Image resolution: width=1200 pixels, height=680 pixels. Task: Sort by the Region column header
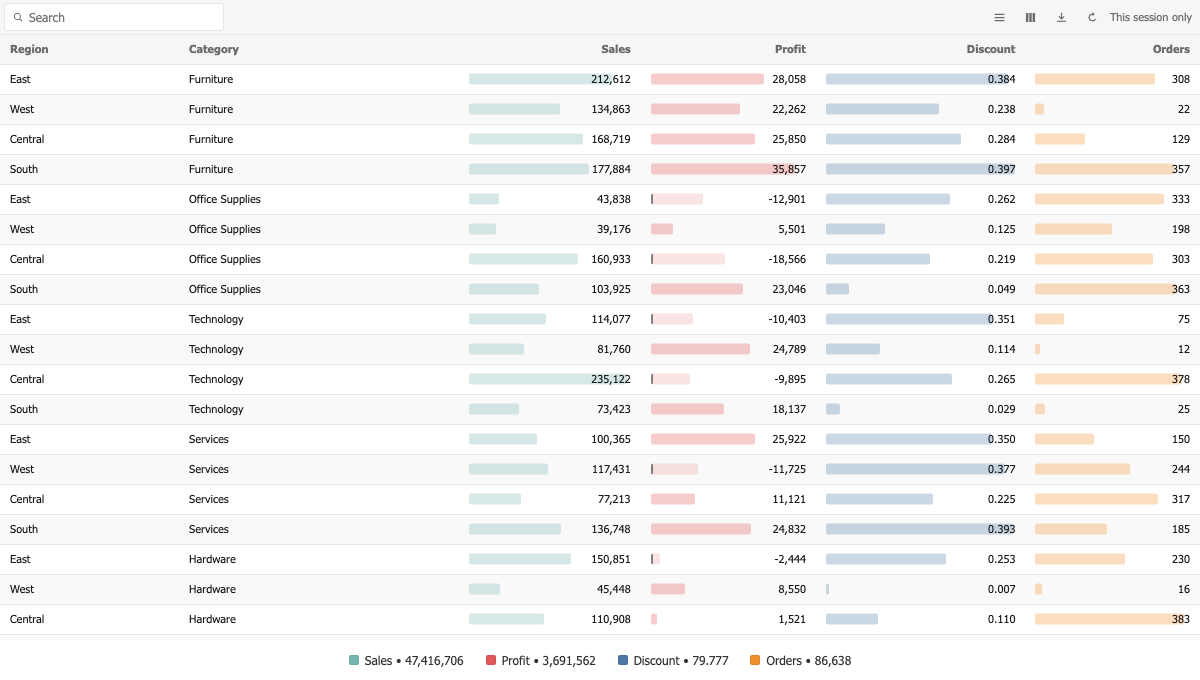coord(29,49)
